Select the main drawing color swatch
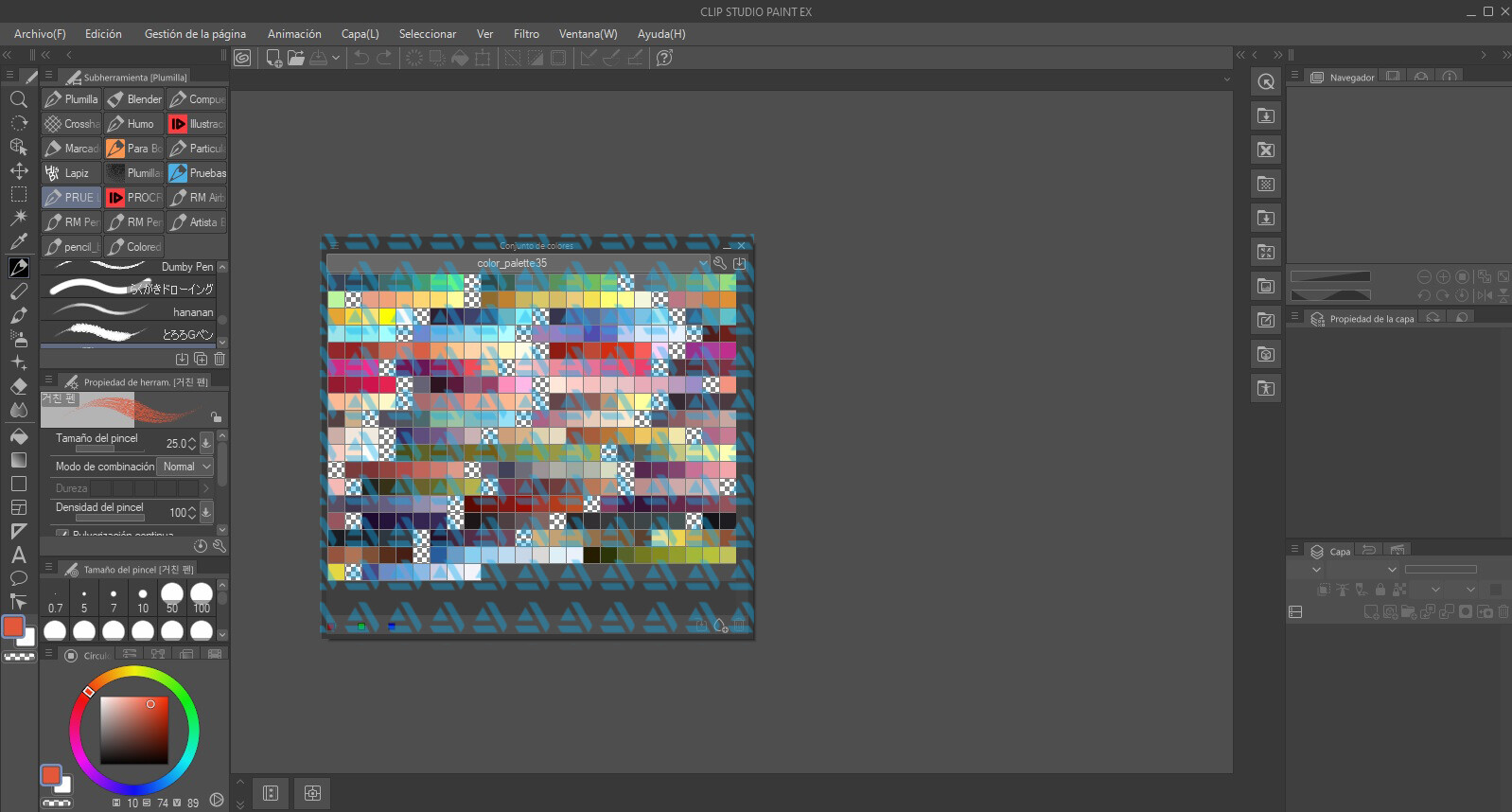1512x812 pixels. pyautogui.click(x=13, y=627)
